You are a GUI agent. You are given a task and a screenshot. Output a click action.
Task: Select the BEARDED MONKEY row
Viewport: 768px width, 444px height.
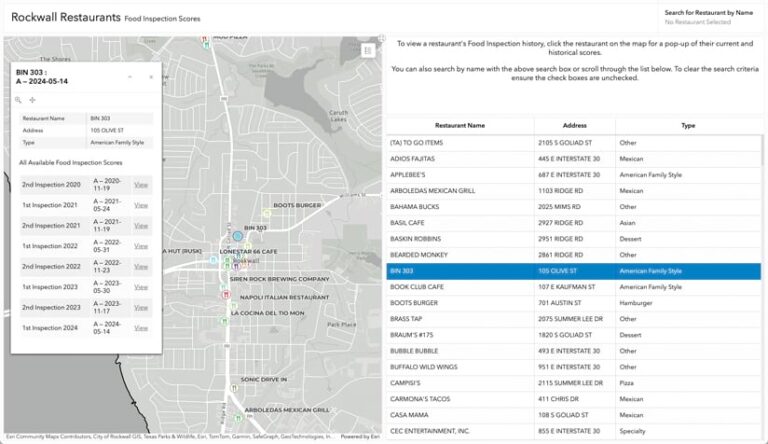coord(574,255)
